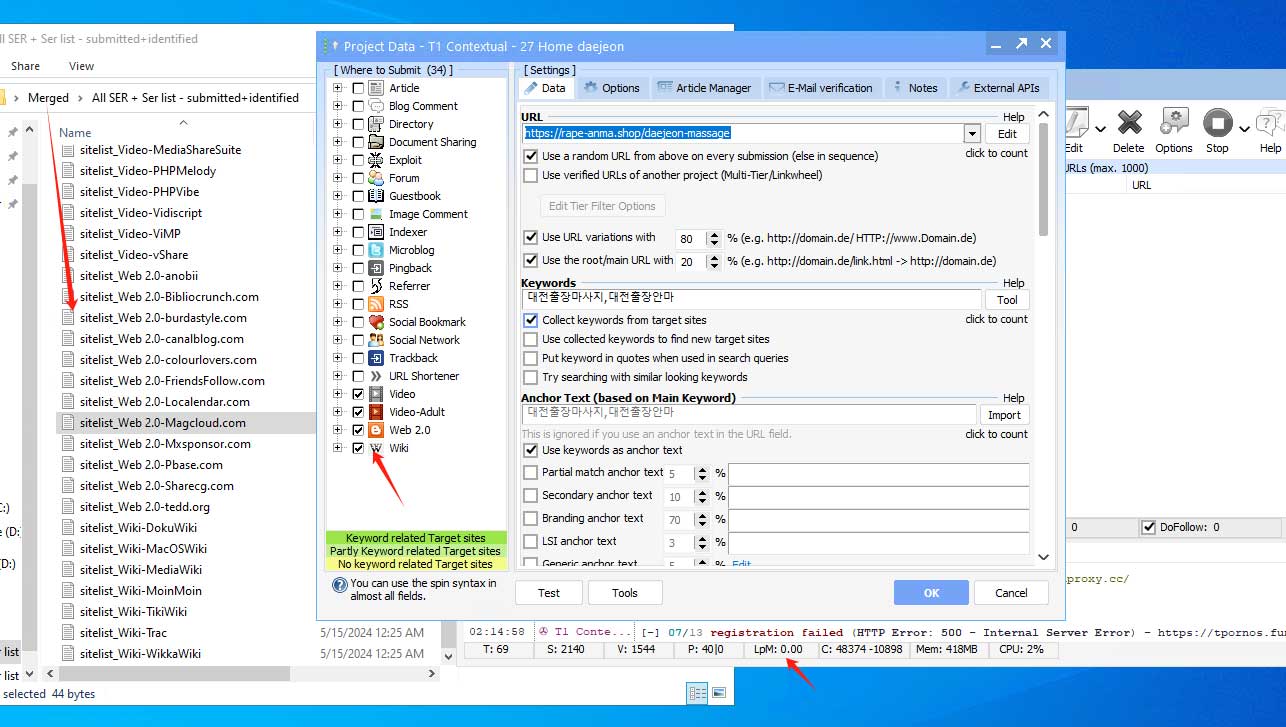Click the Video film icon
This screenshot has width=1286, height=727.
(x=376, y=394)
